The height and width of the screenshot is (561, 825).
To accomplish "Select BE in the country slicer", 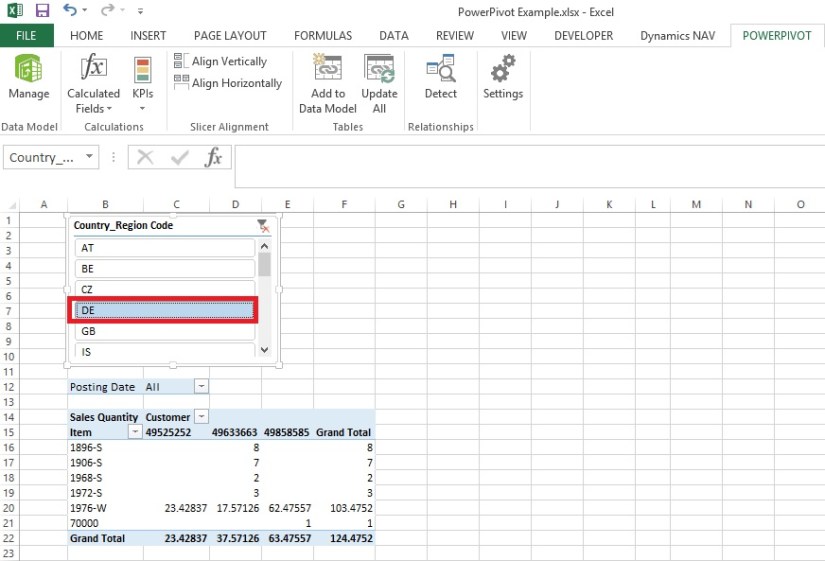I will pos(165,269).
